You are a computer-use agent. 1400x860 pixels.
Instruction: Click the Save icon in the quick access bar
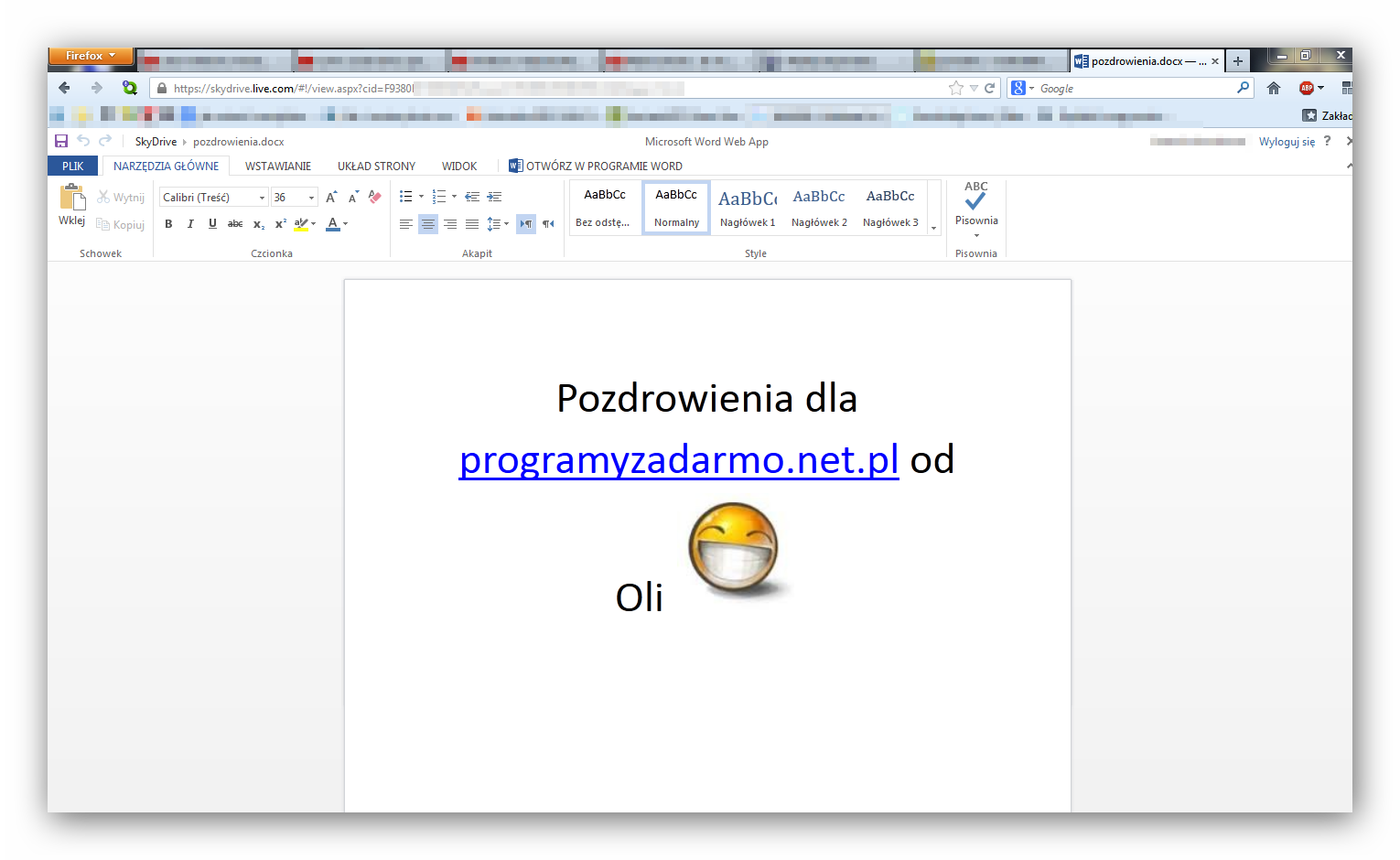(61, 141)
